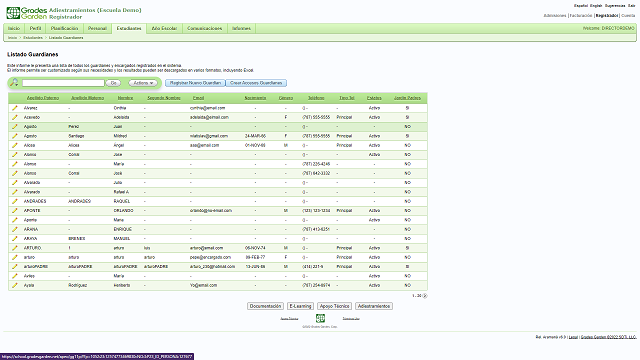This screenshot has height=360, width=640.
Task: Edit the Ayala Rodriguez Heriberto row
Action: coord(15,285)
